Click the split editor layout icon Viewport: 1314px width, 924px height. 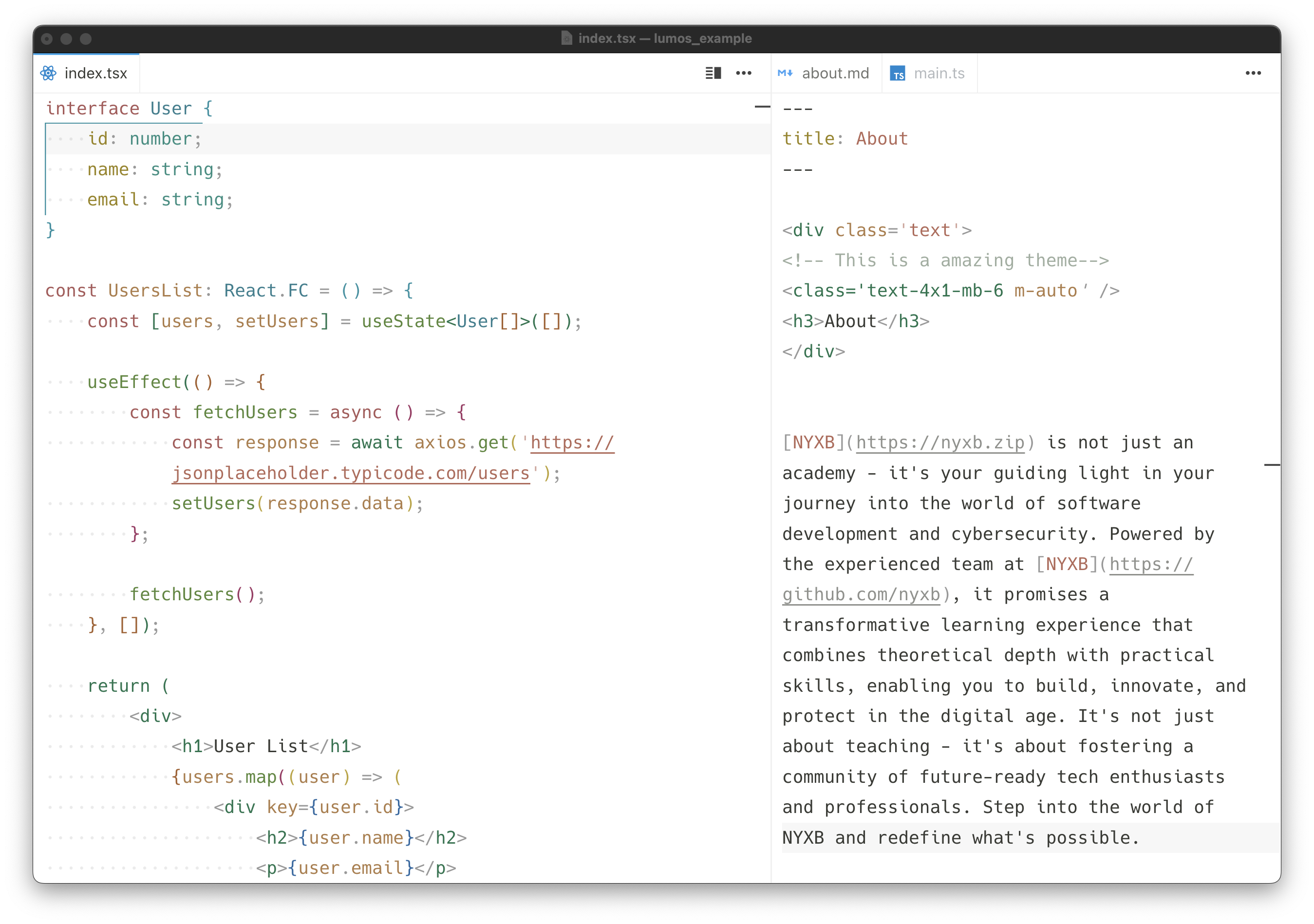[x=713, y=73]
